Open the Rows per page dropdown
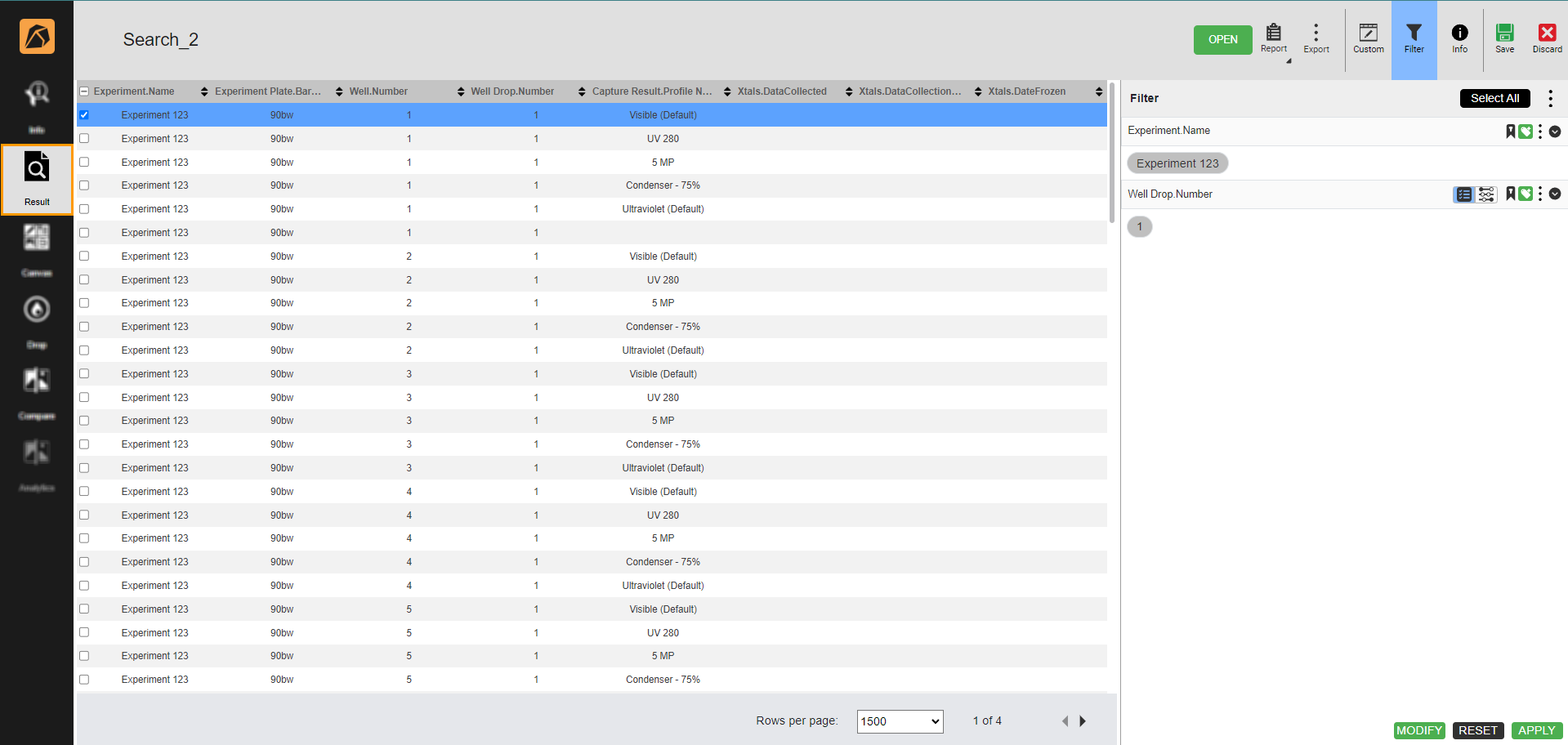 tap(900, 721)
